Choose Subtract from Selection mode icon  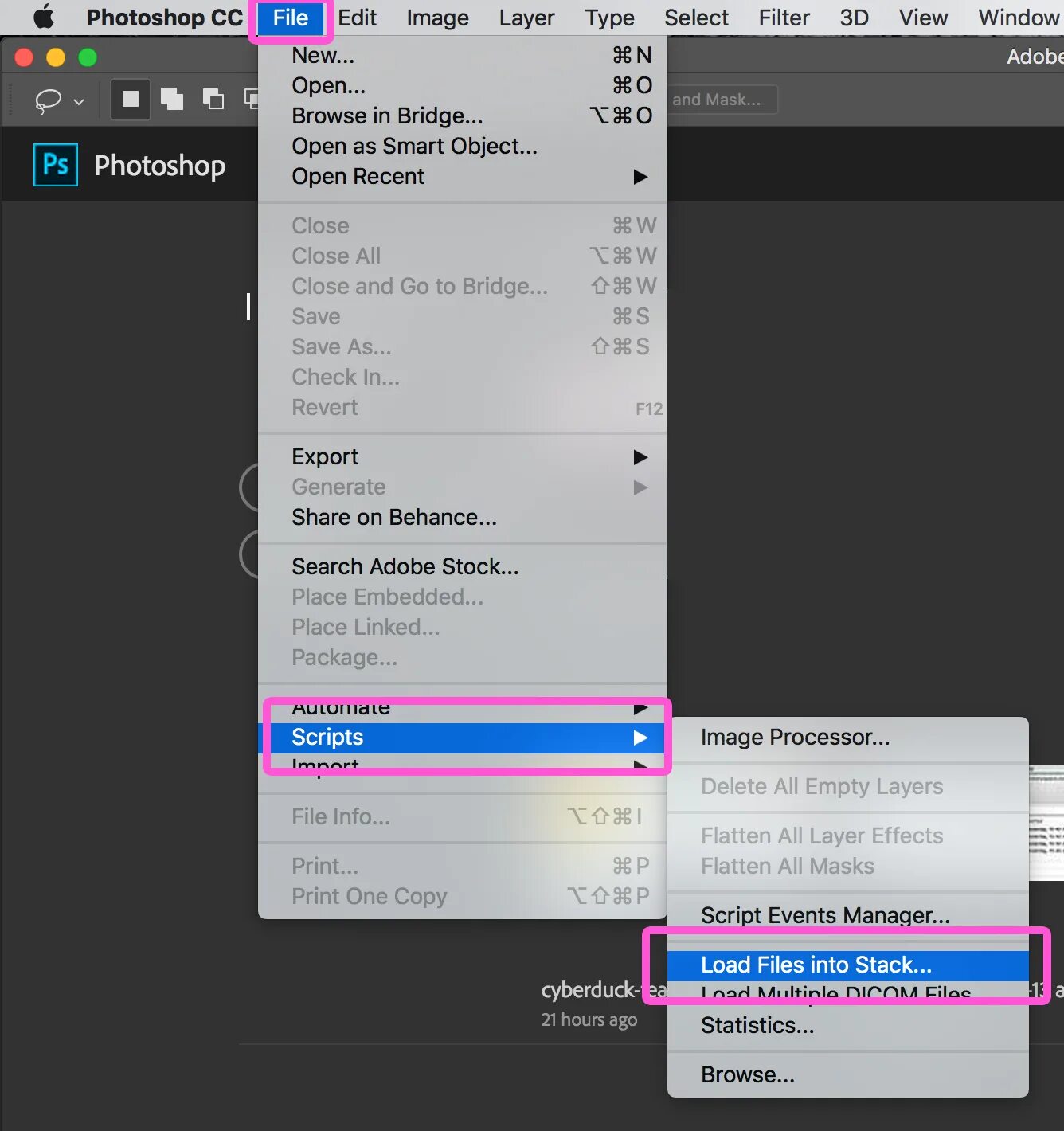(x=213, y=100)
